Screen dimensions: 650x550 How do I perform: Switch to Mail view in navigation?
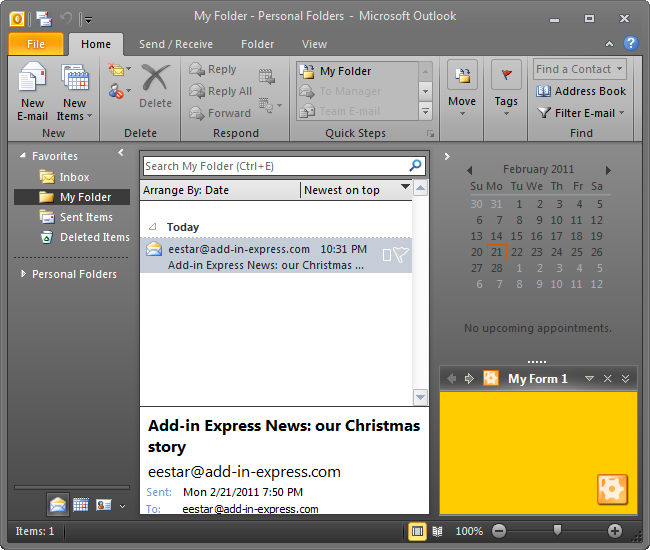point(58,504)
